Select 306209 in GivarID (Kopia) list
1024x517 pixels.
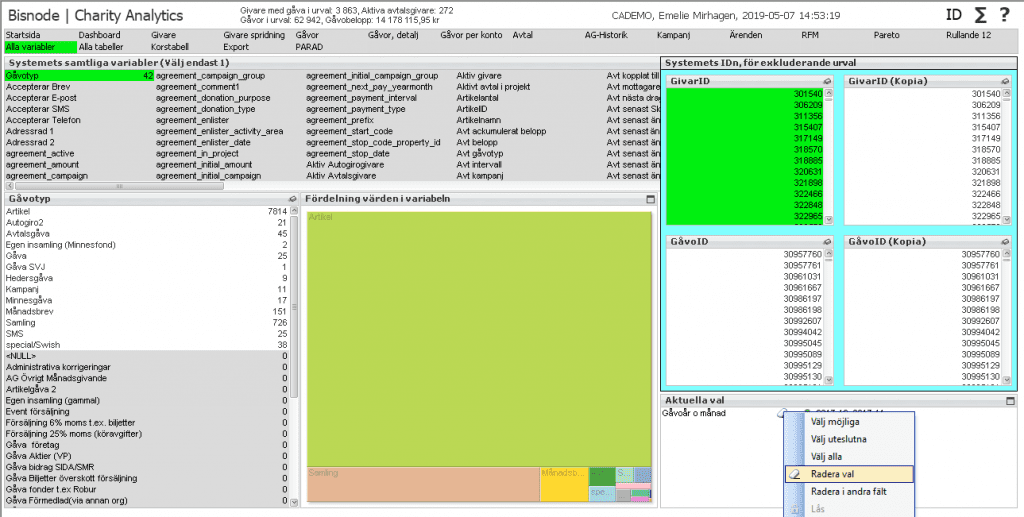pyautogui.click(x=923, y=105)
